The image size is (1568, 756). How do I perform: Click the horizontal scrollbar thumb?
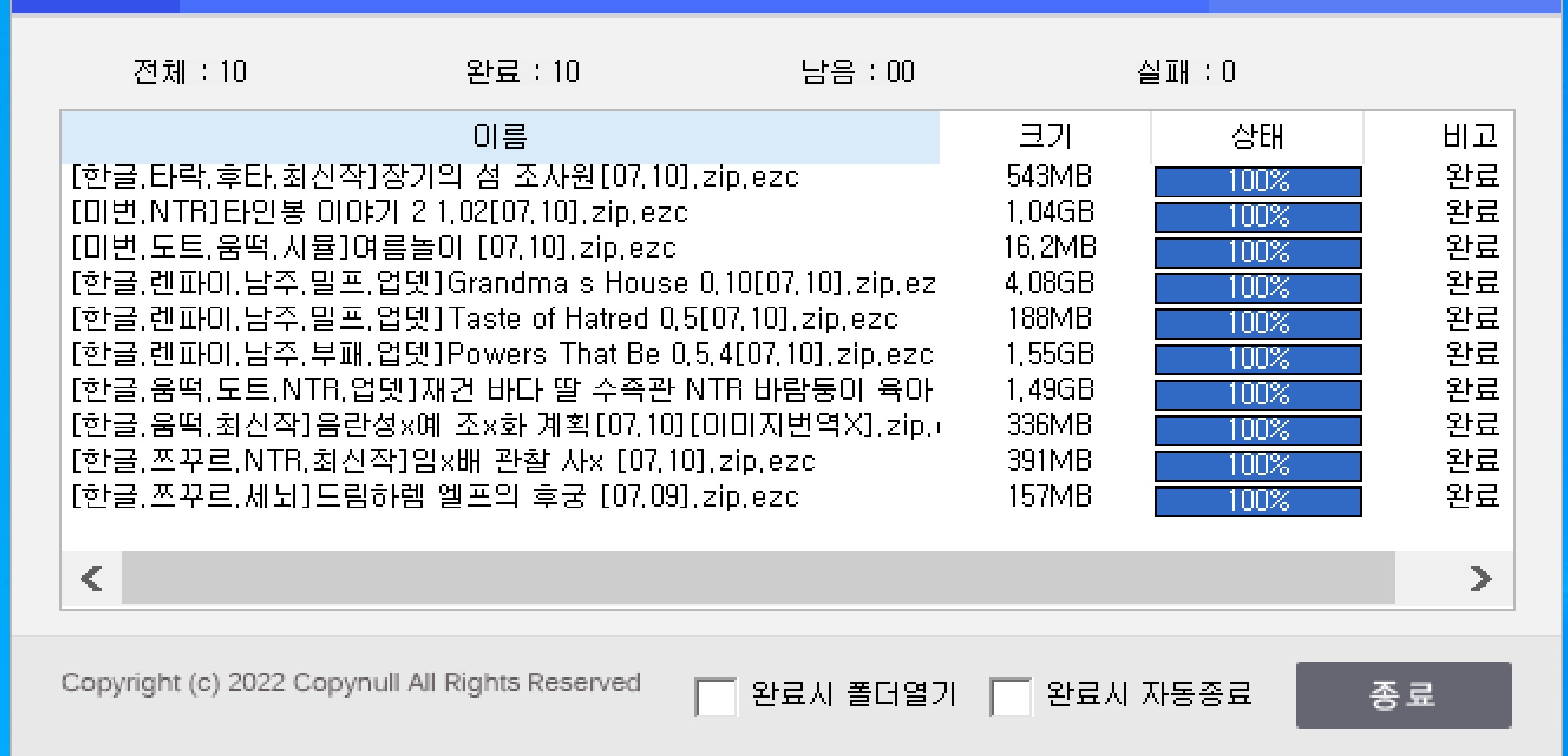(x=758, y=578)
